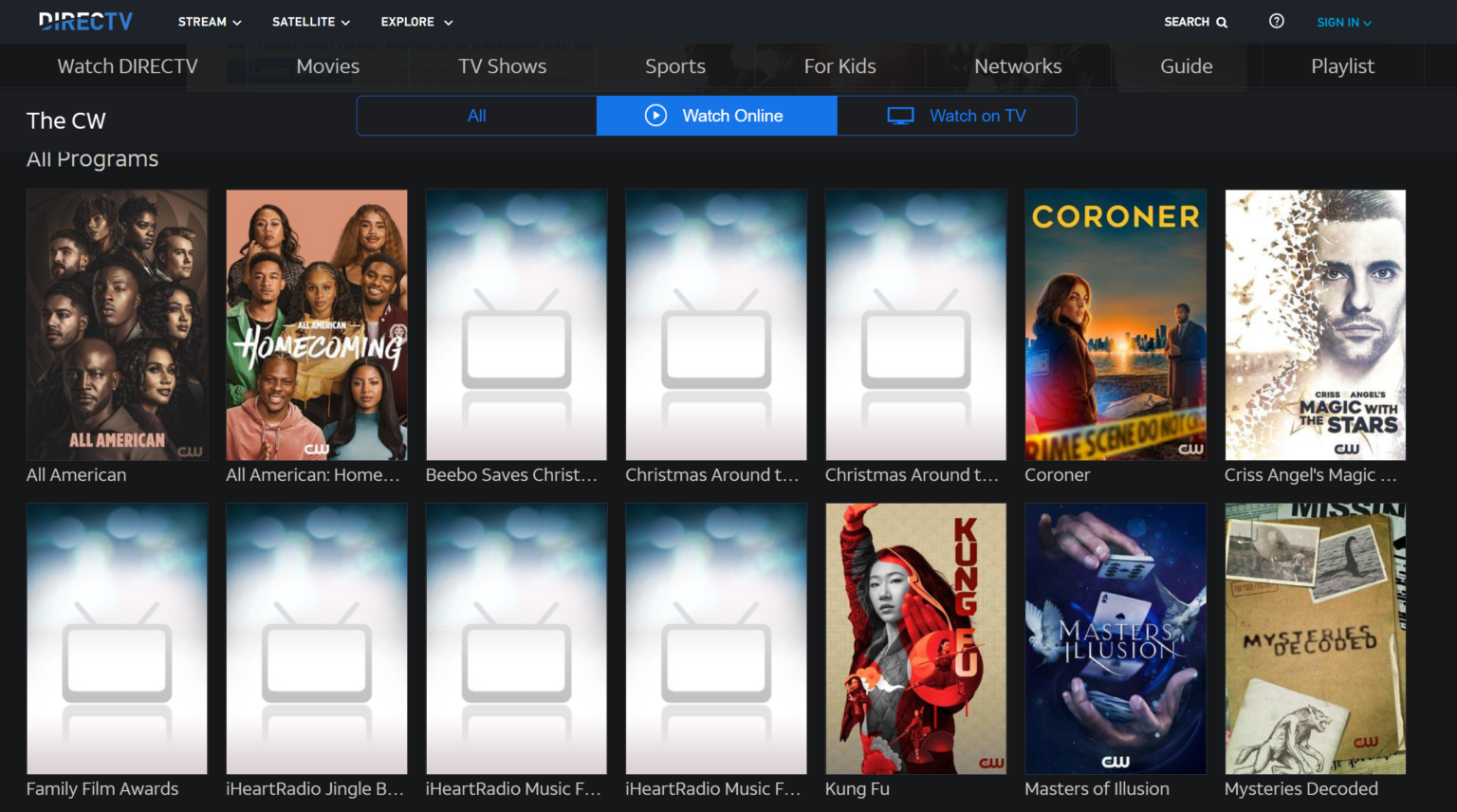Open the Networks tab
Image resolution: width=1457 pixels, height=812 pixels.
(1018, 66)
